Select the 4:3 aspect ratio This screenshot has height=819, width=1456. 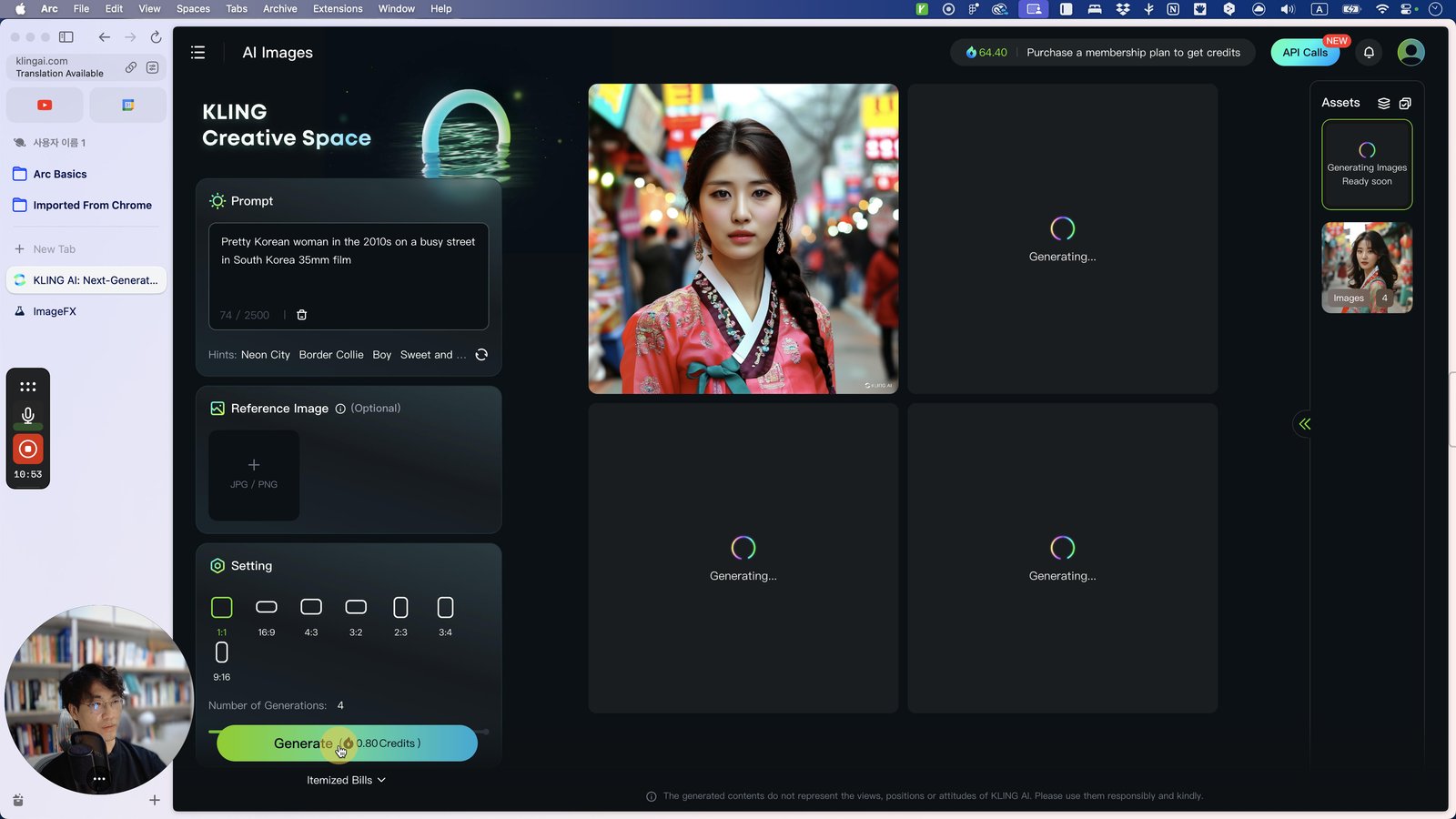point(311,615)
